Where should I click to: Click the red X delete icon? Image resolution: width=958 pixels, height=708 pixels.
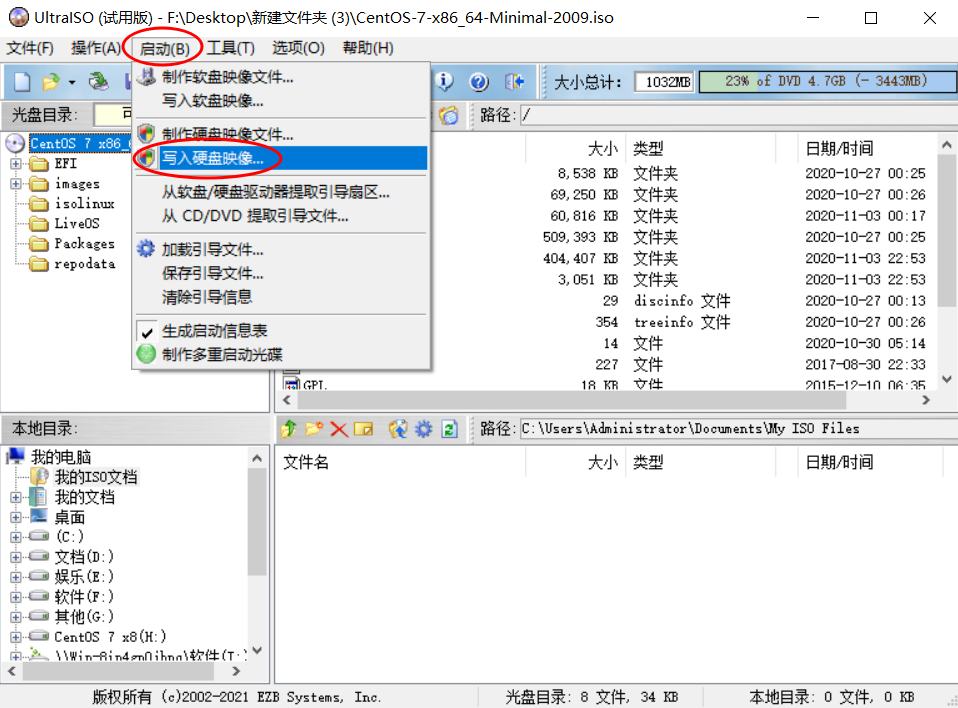tap(338, 429)
